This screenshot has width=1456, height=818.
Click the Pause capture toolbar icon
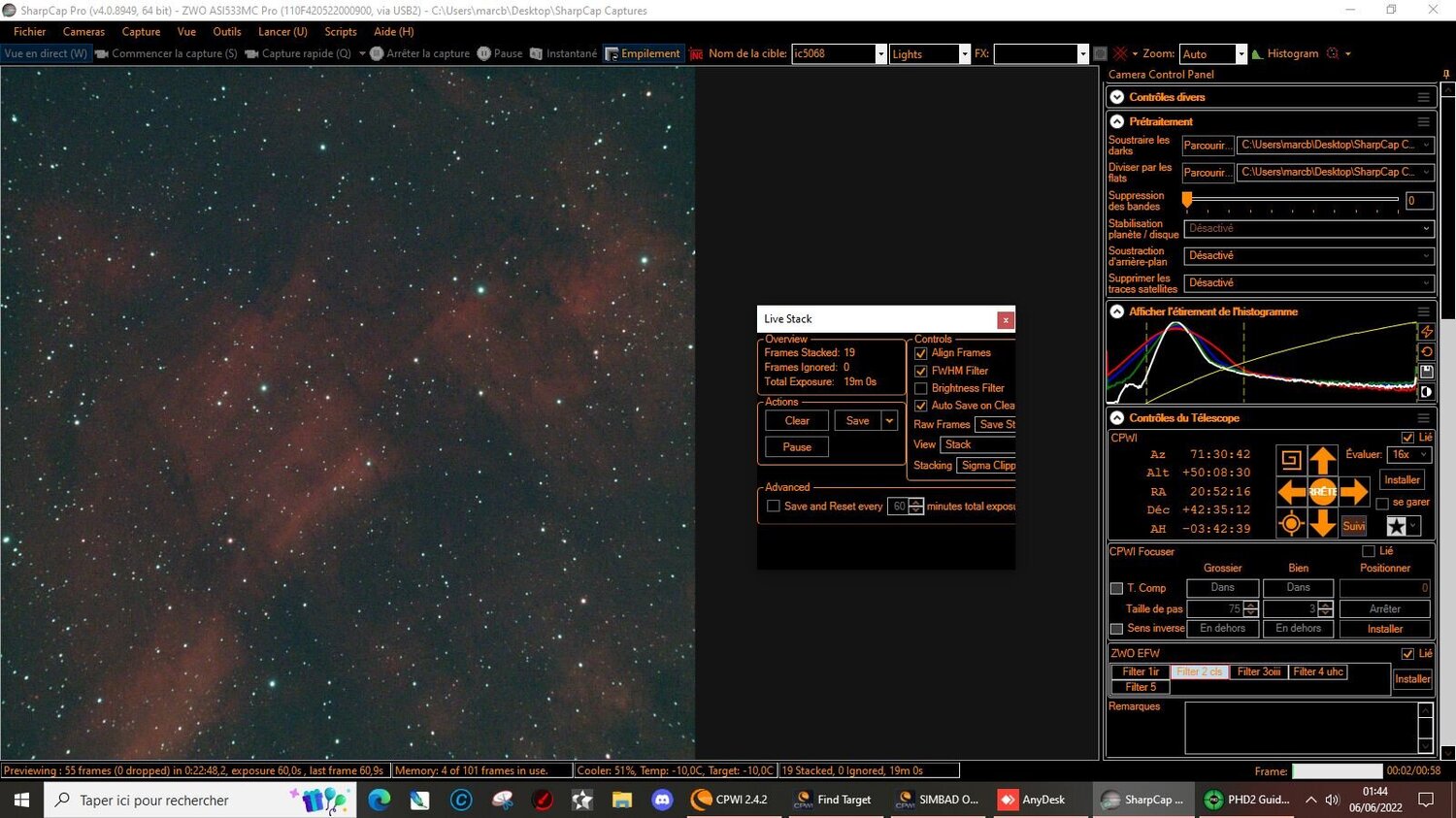[484, 53]
